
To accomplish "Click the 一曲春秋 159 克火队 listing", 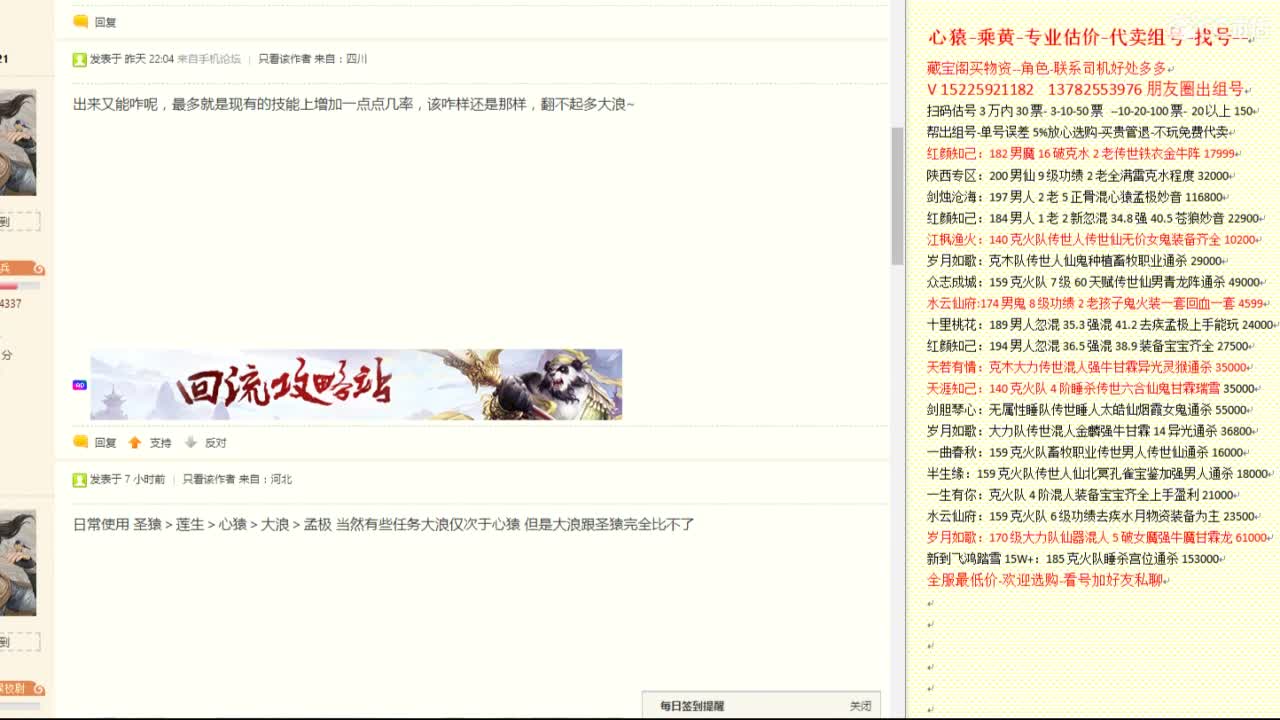I will [x=1085, y=452].
